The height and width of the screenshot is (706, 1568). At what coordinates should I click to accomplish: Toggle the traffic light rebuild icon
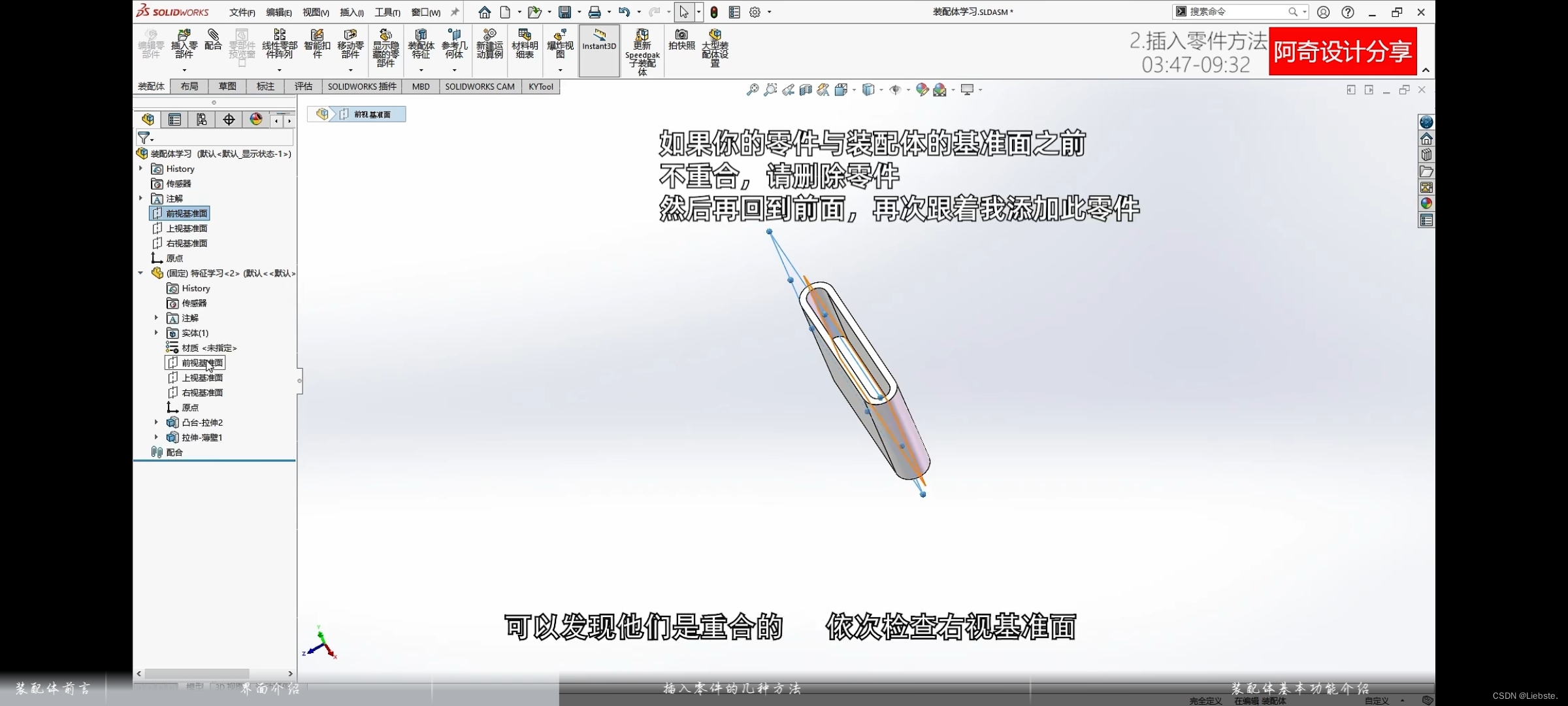714,12
